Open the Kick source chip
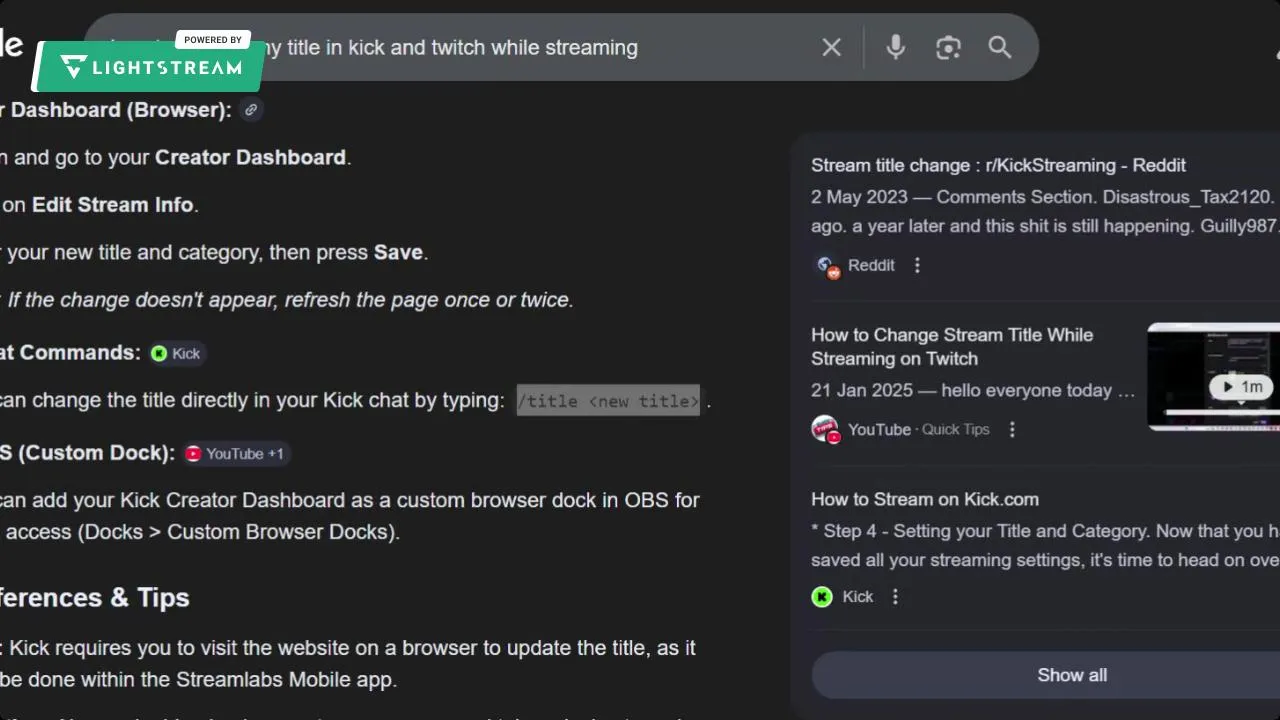The height and width of the screenshot is (720, 1280). pyautogui.click(x=176, y=353)
